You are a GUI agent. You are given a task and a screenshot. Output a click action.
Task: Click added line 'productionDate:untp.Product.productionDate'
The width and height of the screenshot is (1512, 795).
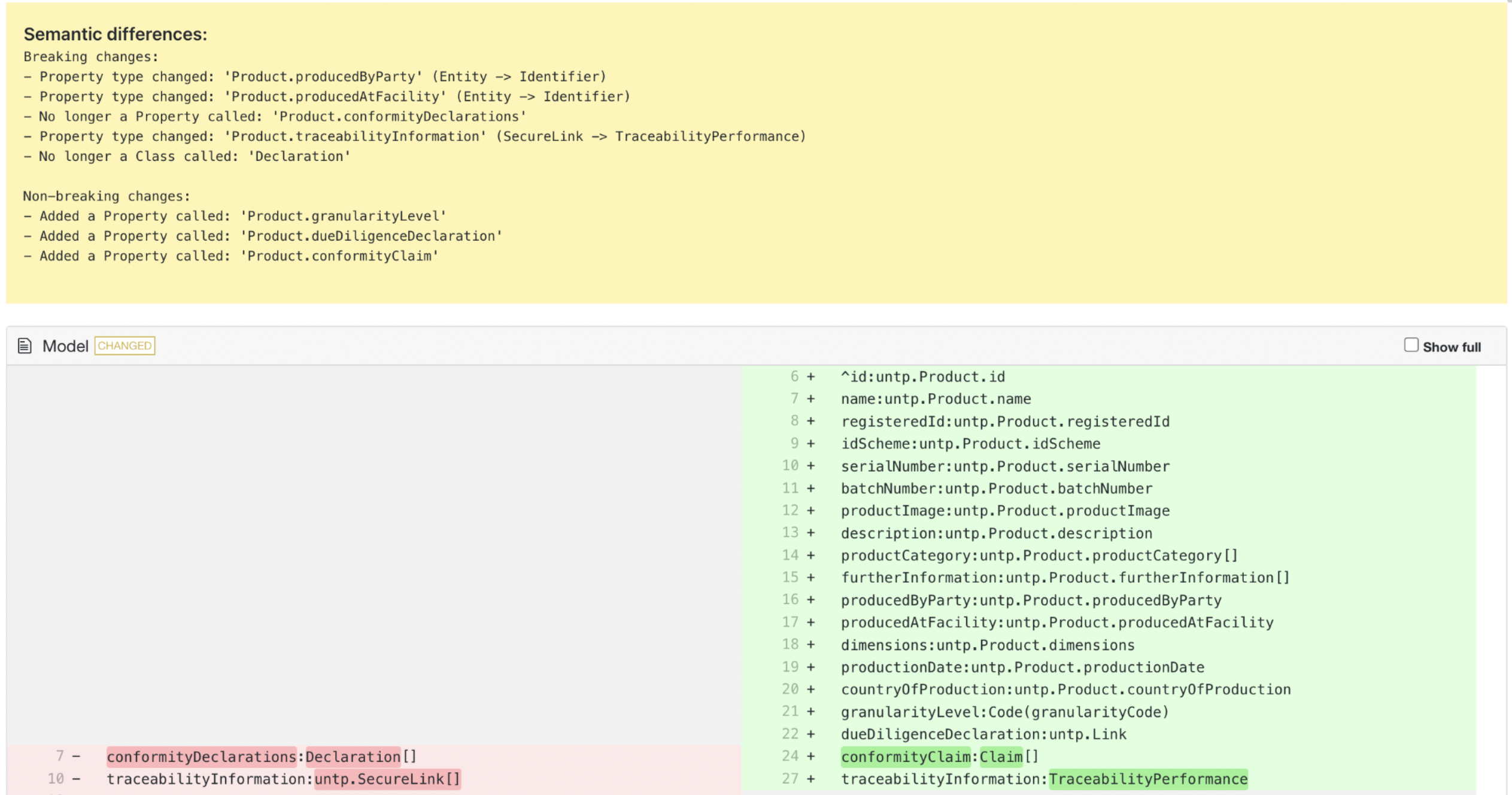pyautogui.click(x=1022, y=667)
